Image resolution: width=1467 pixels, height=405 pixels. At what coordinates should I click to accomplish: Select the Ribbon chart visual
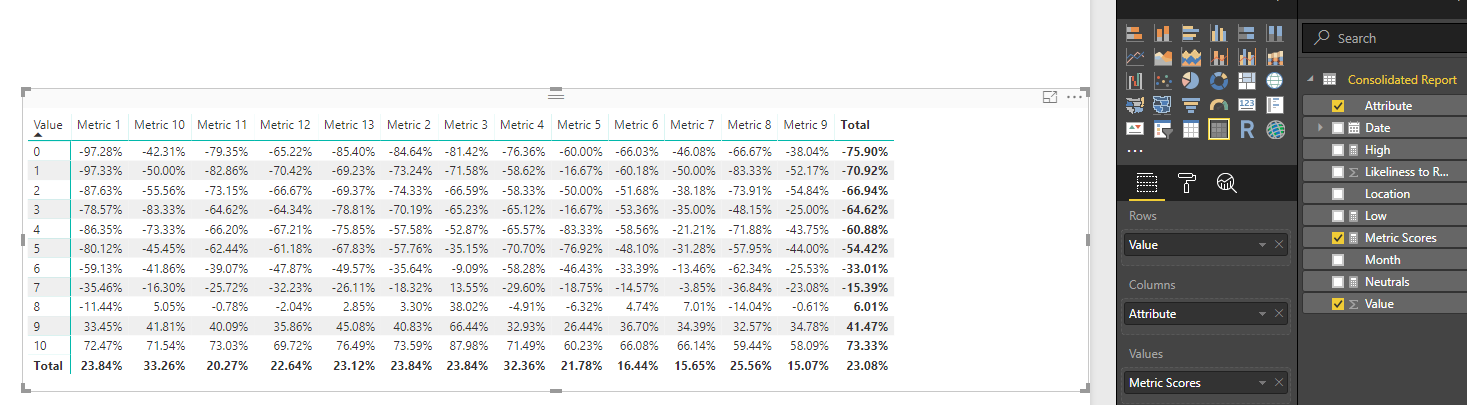1275,57
